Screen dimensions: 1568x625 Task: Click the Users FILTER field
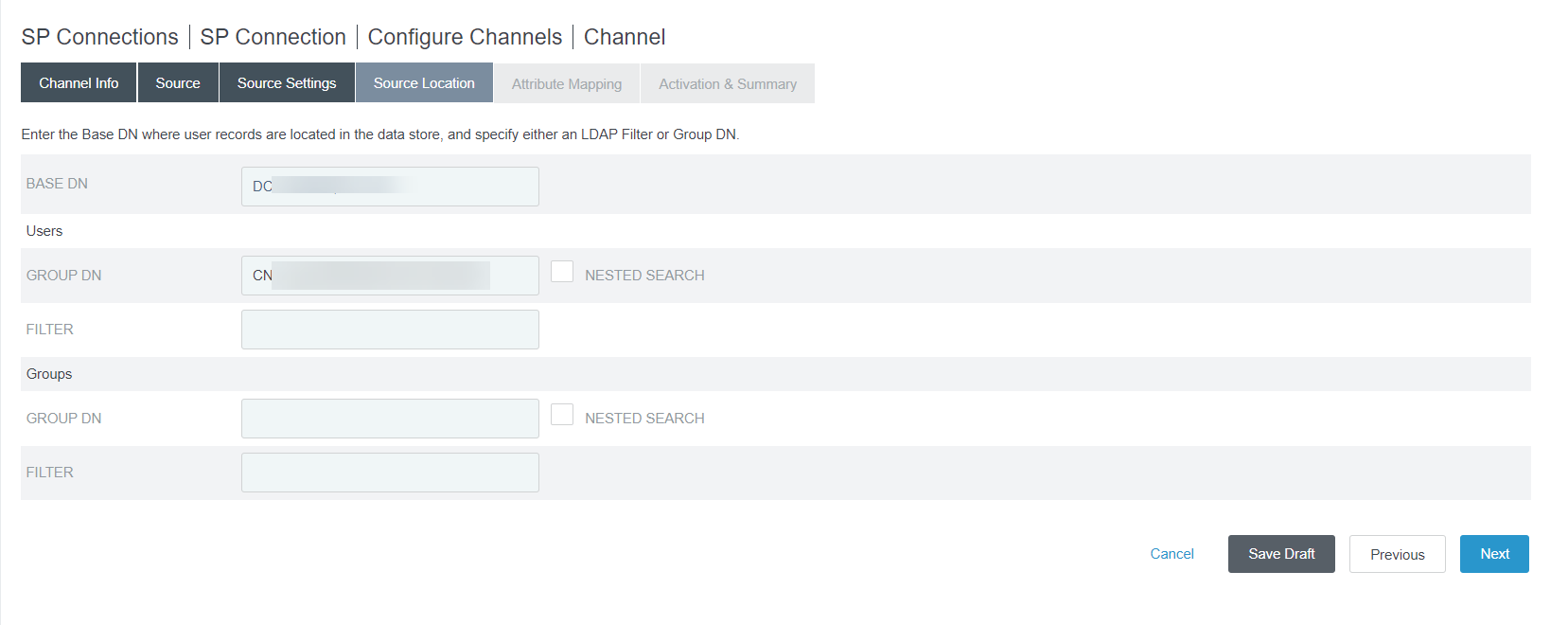390,330
